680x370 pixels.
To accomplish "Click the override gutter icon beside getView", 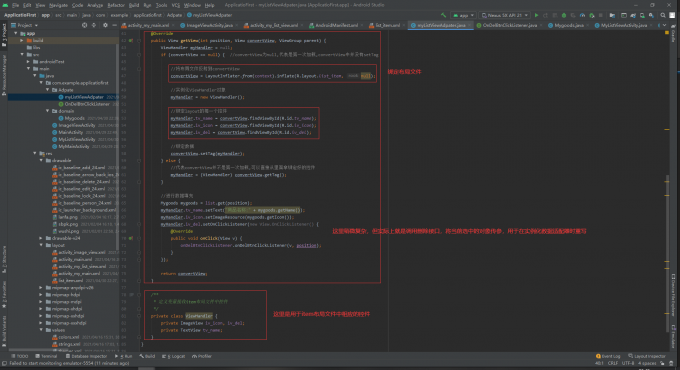I will 131,41.
